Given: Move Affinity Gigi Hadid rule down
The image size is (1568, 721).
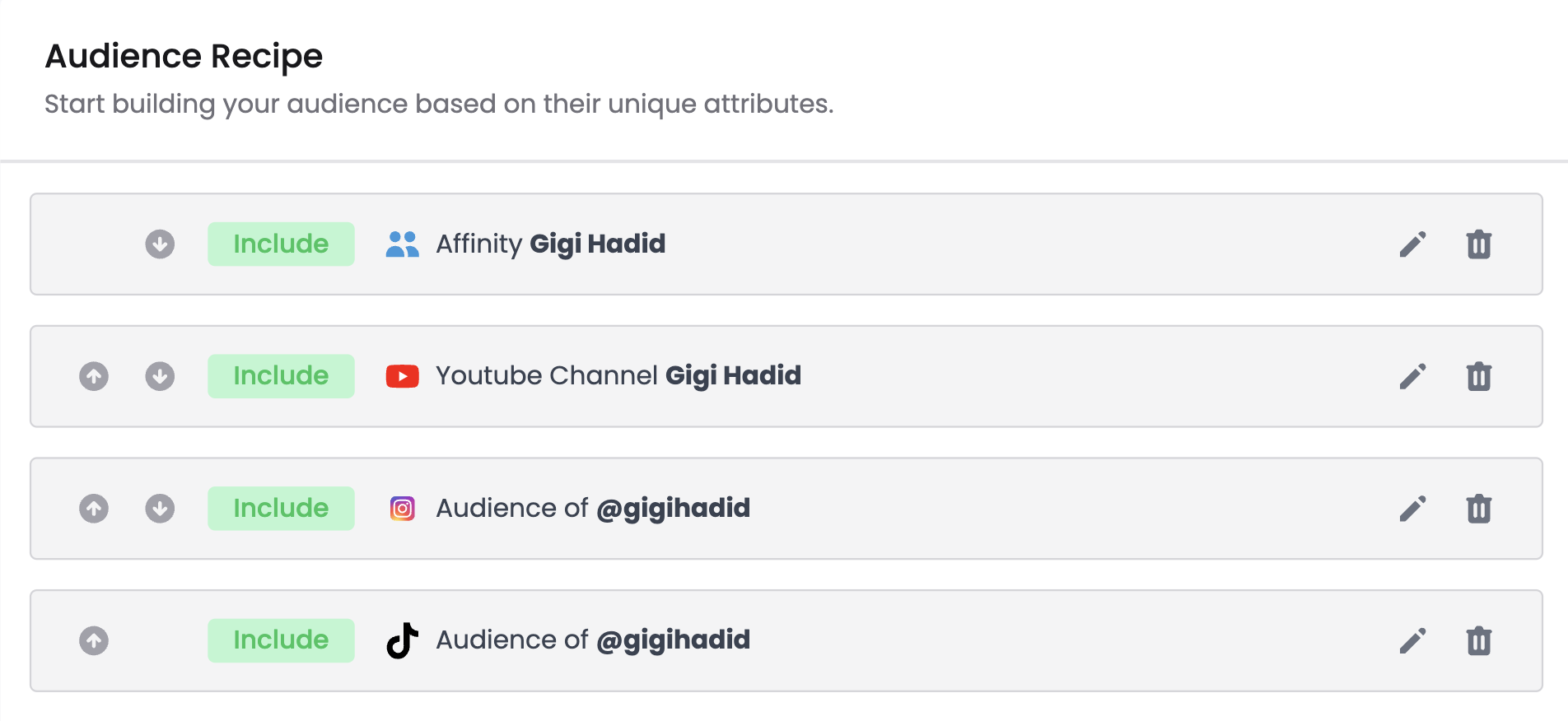Looking at the screenshot, I should pos(160,244).
